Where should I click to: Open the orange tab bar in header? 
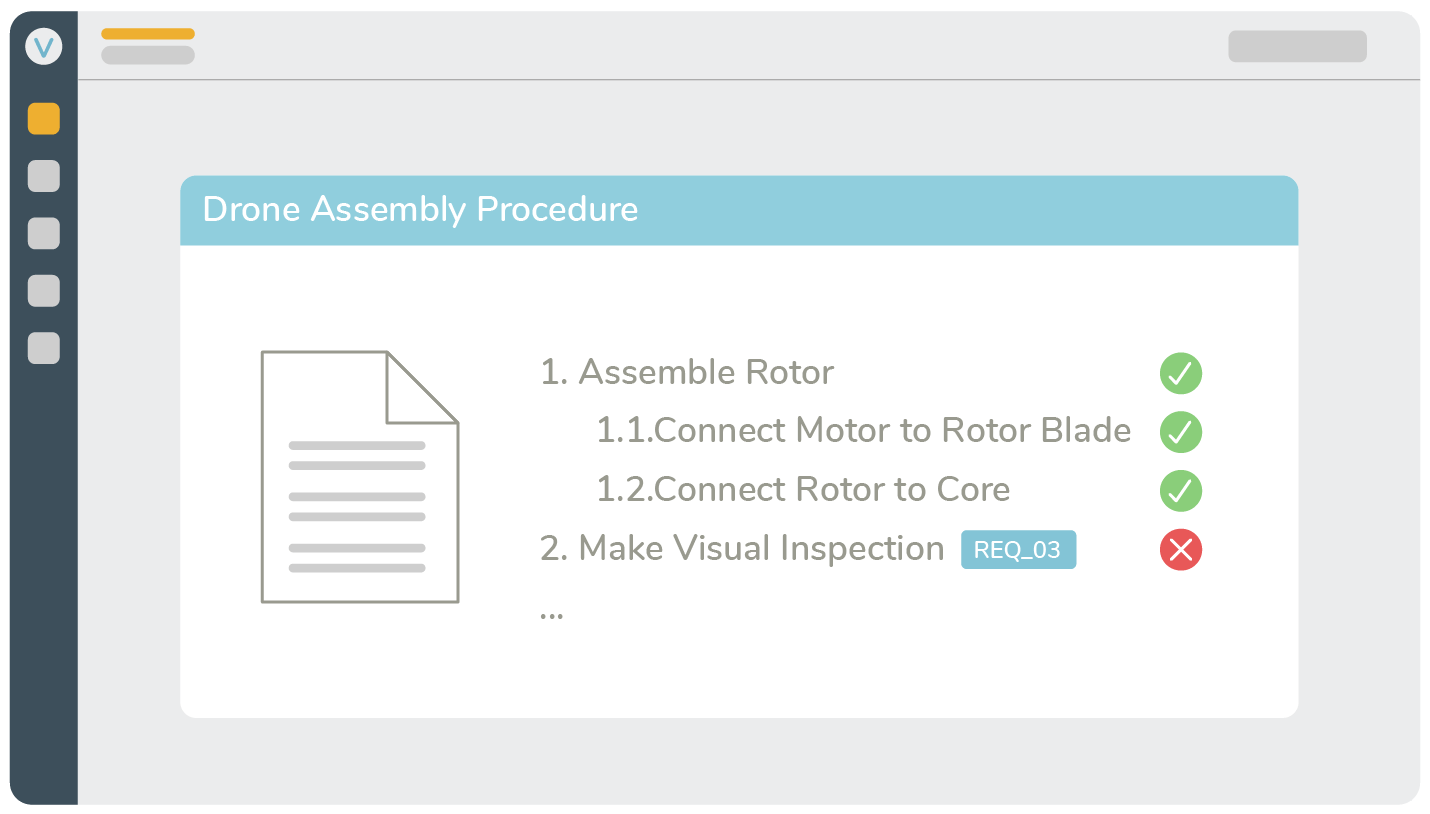tap(148, 34)
